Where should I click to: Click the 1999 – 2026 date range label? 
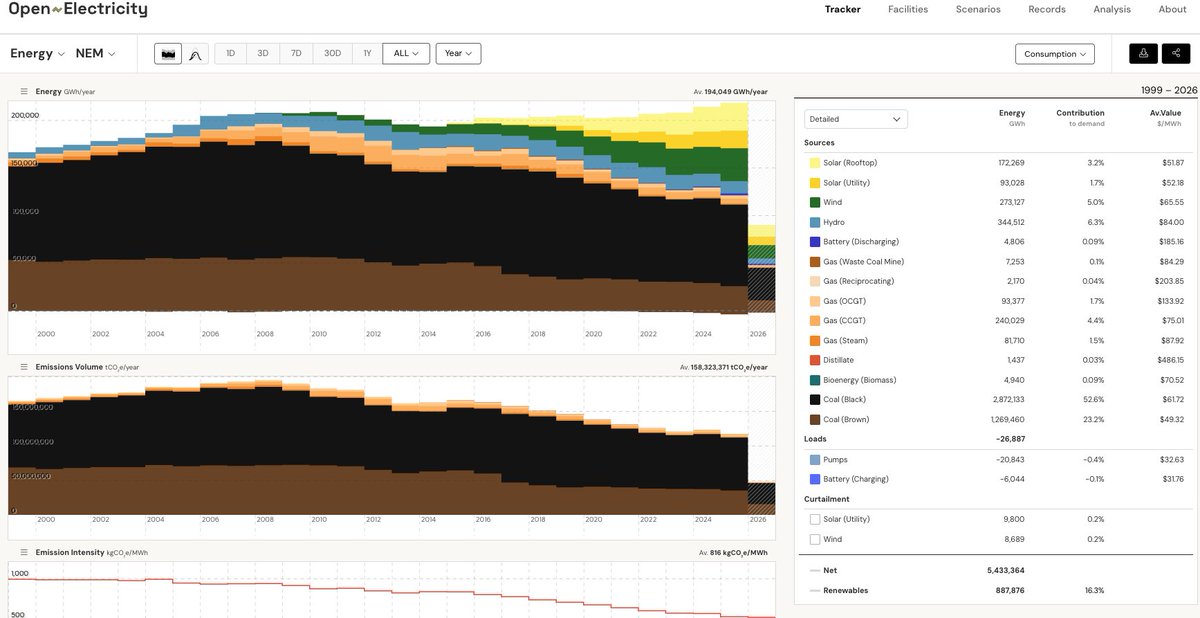click(x=1169, y=90)
